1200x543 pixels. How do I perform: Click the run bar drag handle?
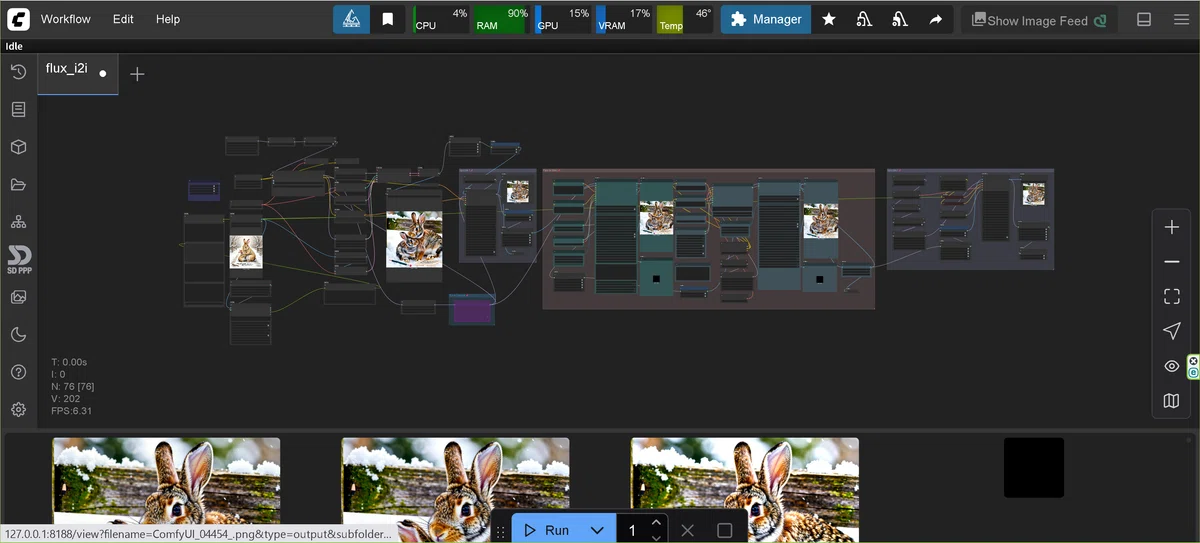[500, 533]
